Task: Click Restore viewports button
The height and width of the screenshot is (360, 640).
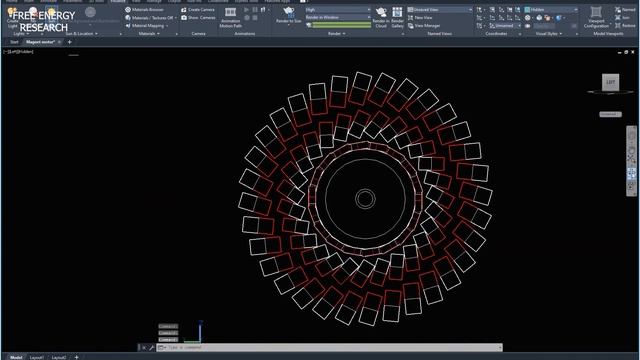Action: click(x=625, y=26)
